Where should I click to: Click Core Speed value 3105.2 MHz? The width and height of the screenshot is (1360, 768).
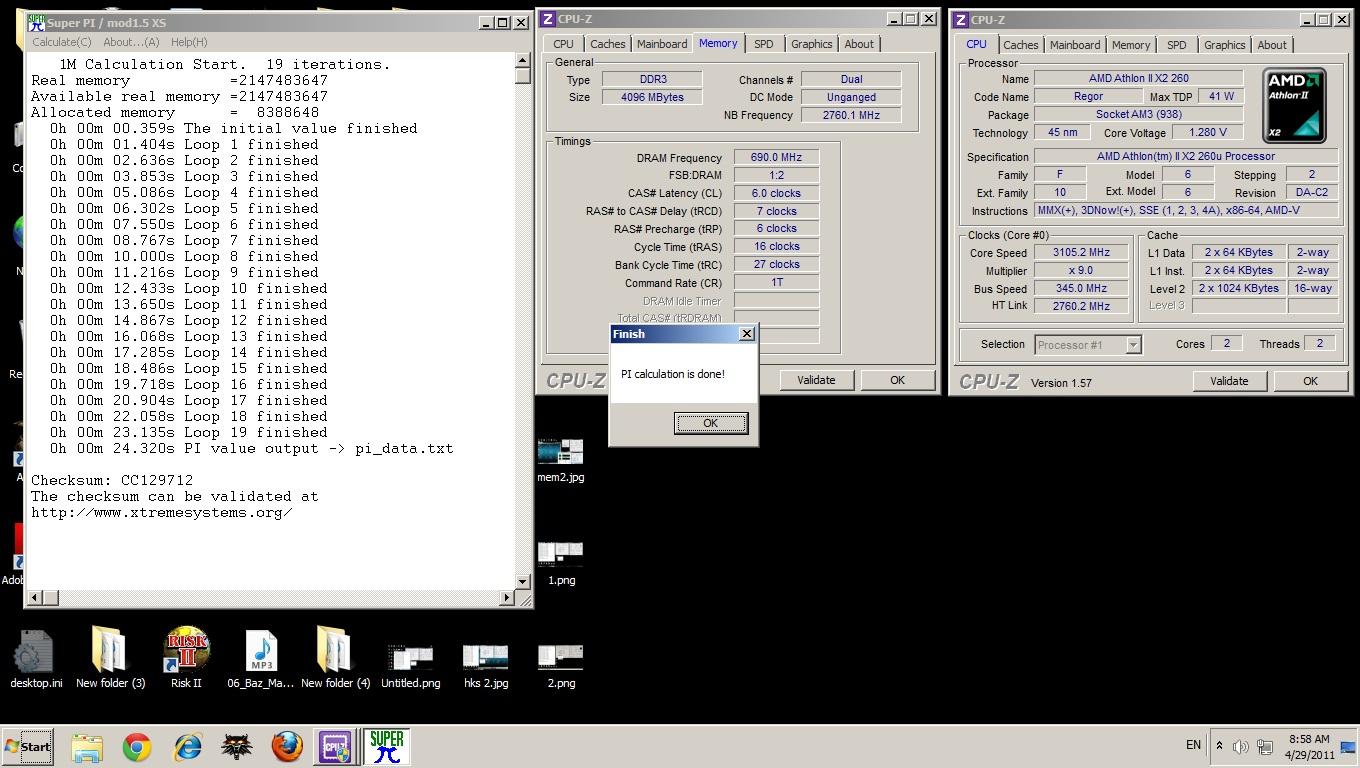coord(1081,253)
